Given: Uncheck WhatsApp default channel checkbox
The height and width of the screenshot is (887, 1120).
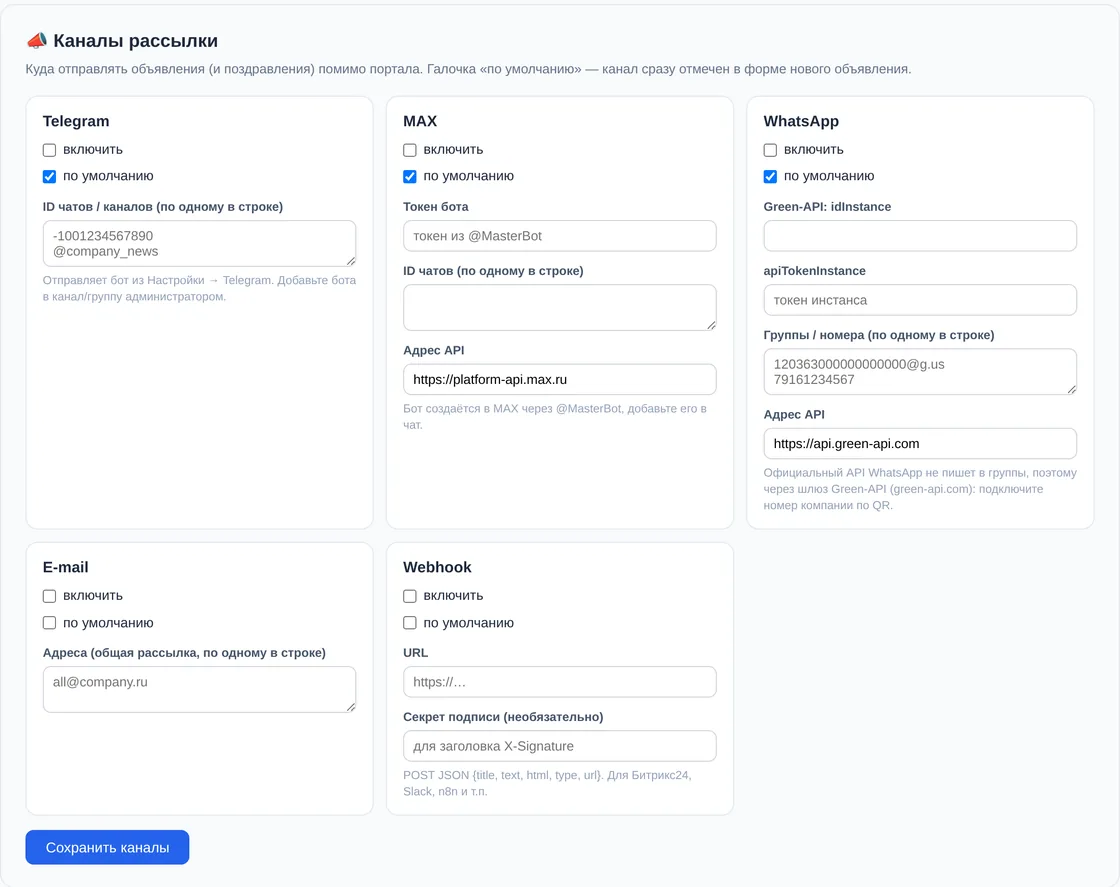Looking at the screenshot, I should pos(770,176).
